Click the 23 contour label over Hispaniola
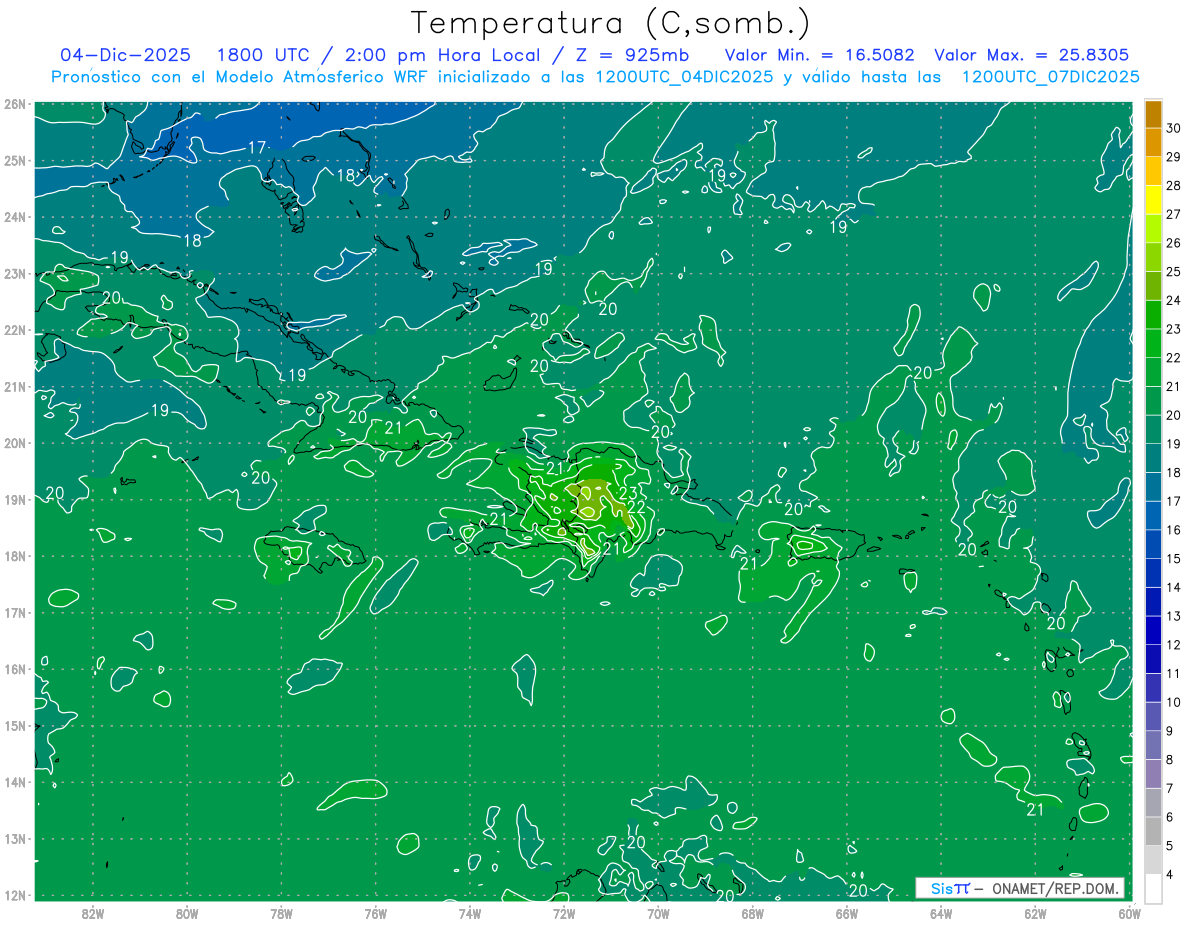Screen dimensions: 1200x927 tap(628, 492)
